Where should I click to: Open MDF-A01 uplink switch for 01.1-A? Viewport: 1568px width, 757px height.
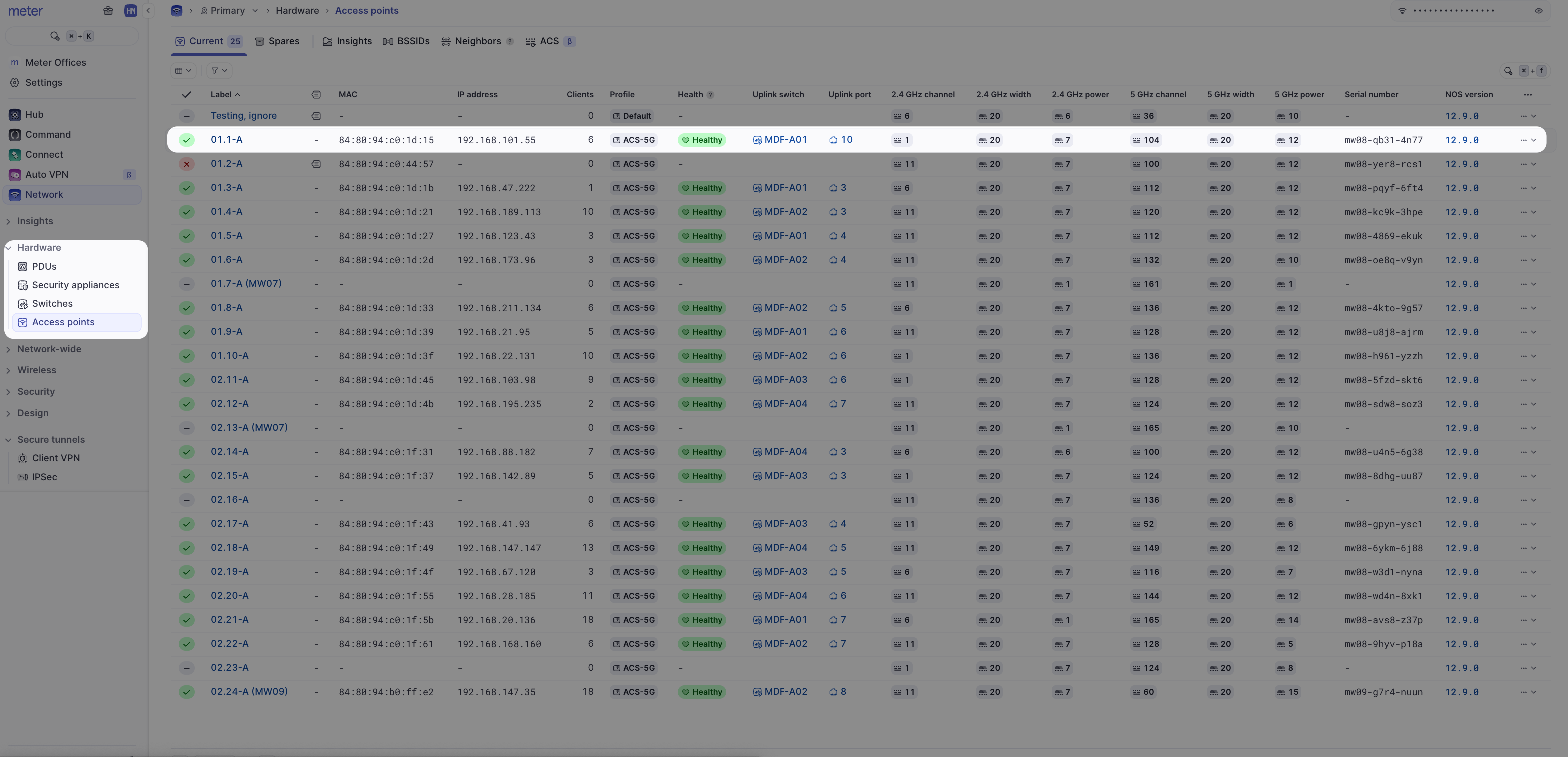785,140
